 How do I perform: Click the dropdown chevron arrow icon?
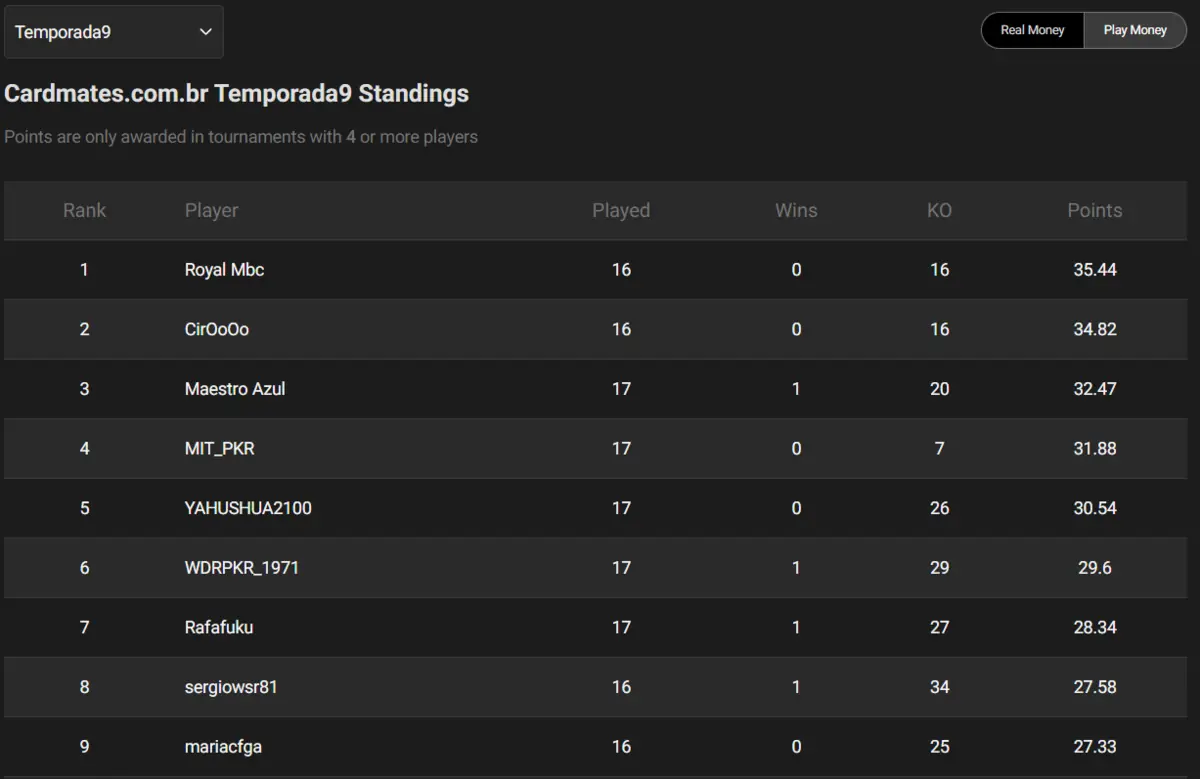coord(206,32)
